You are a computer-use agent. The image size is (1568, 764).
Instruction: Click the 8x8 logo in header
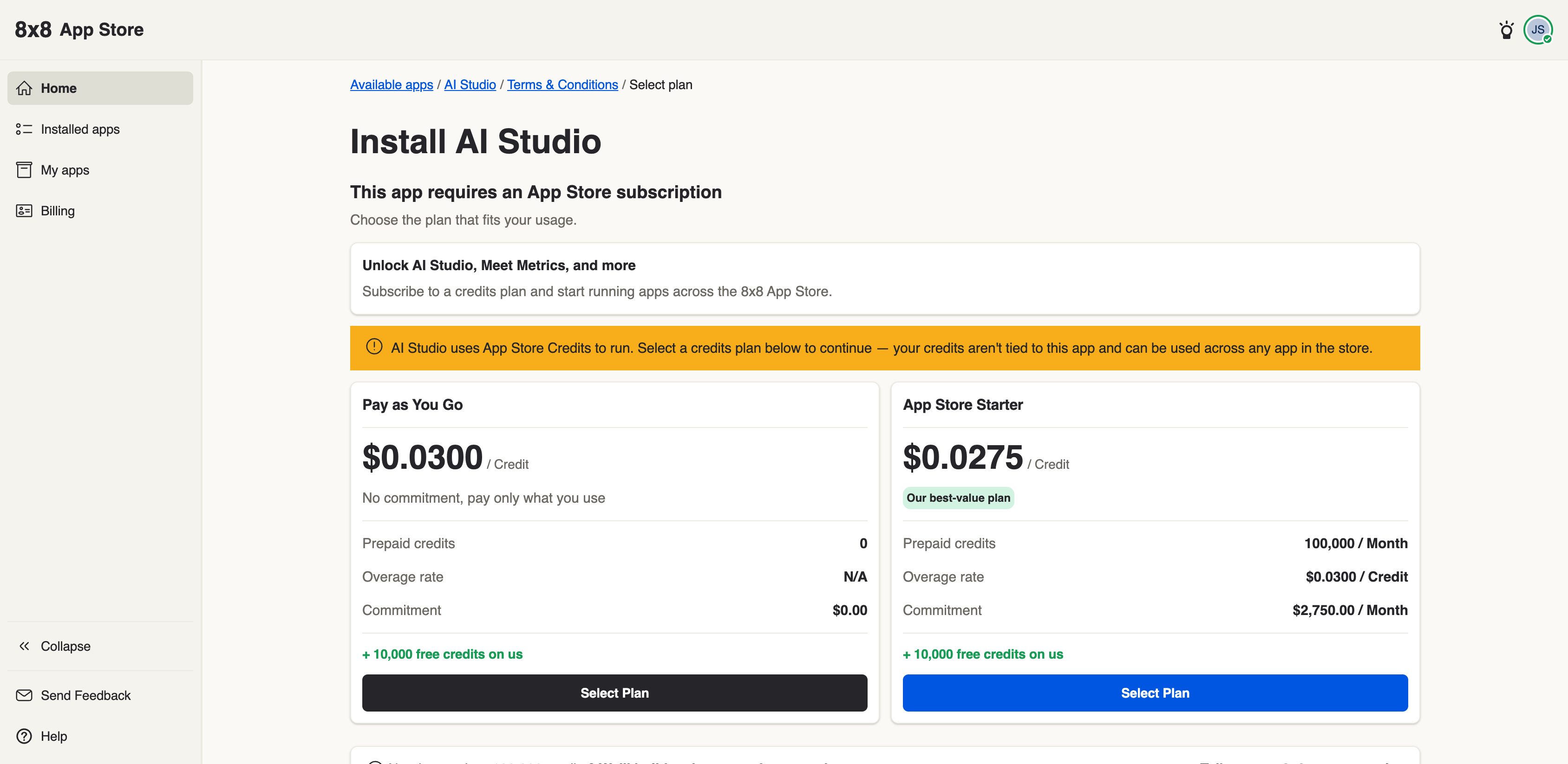(x=33, y=29)
